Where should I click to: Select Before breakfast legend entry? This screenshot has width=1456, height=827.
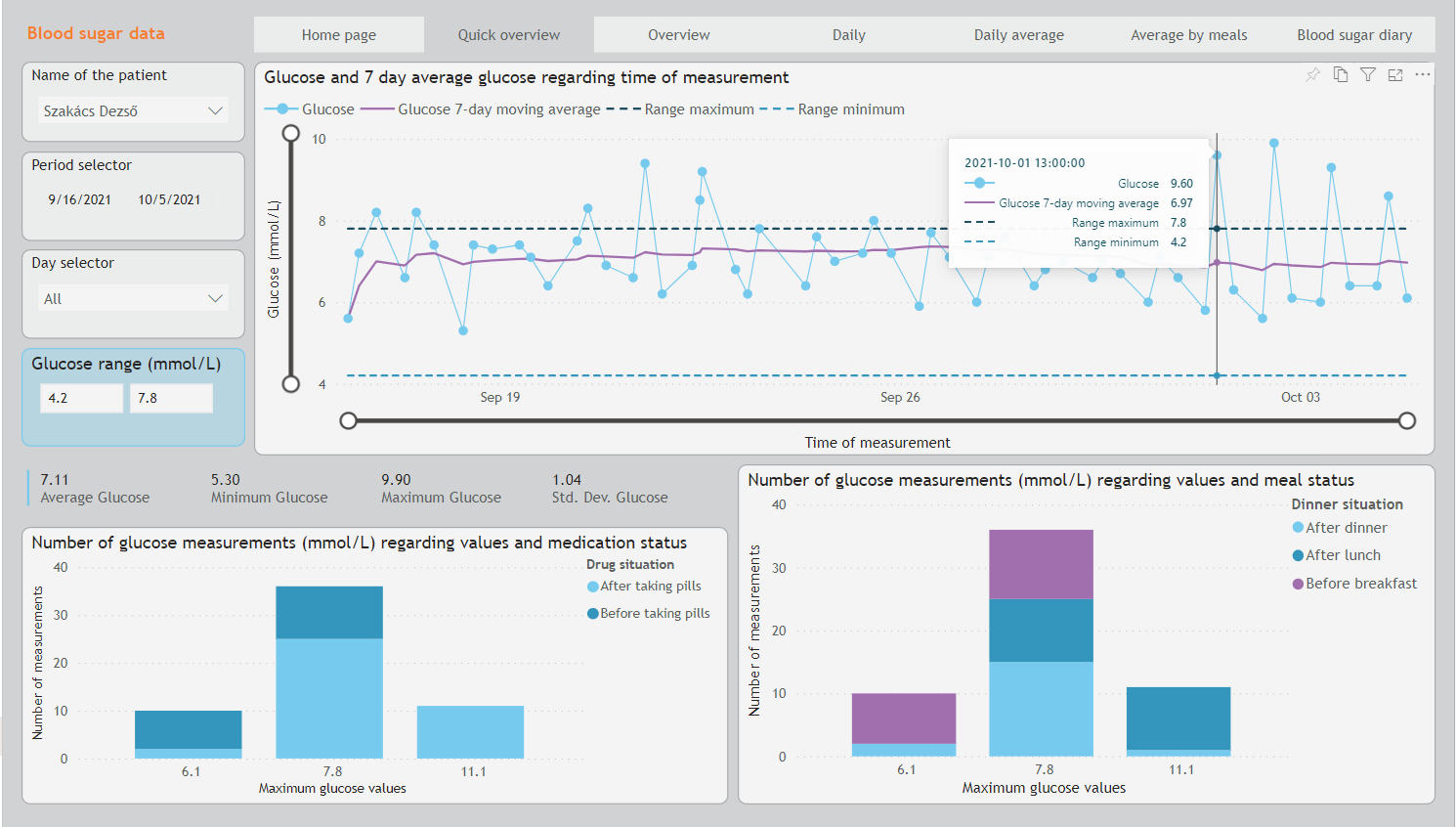[x=1354, y=584]
